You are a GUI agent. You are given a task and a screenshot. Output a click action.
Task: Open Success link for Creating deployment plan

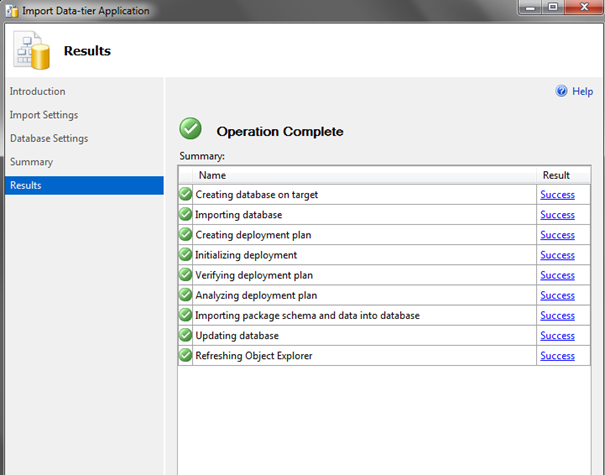[x=557, y=235]
